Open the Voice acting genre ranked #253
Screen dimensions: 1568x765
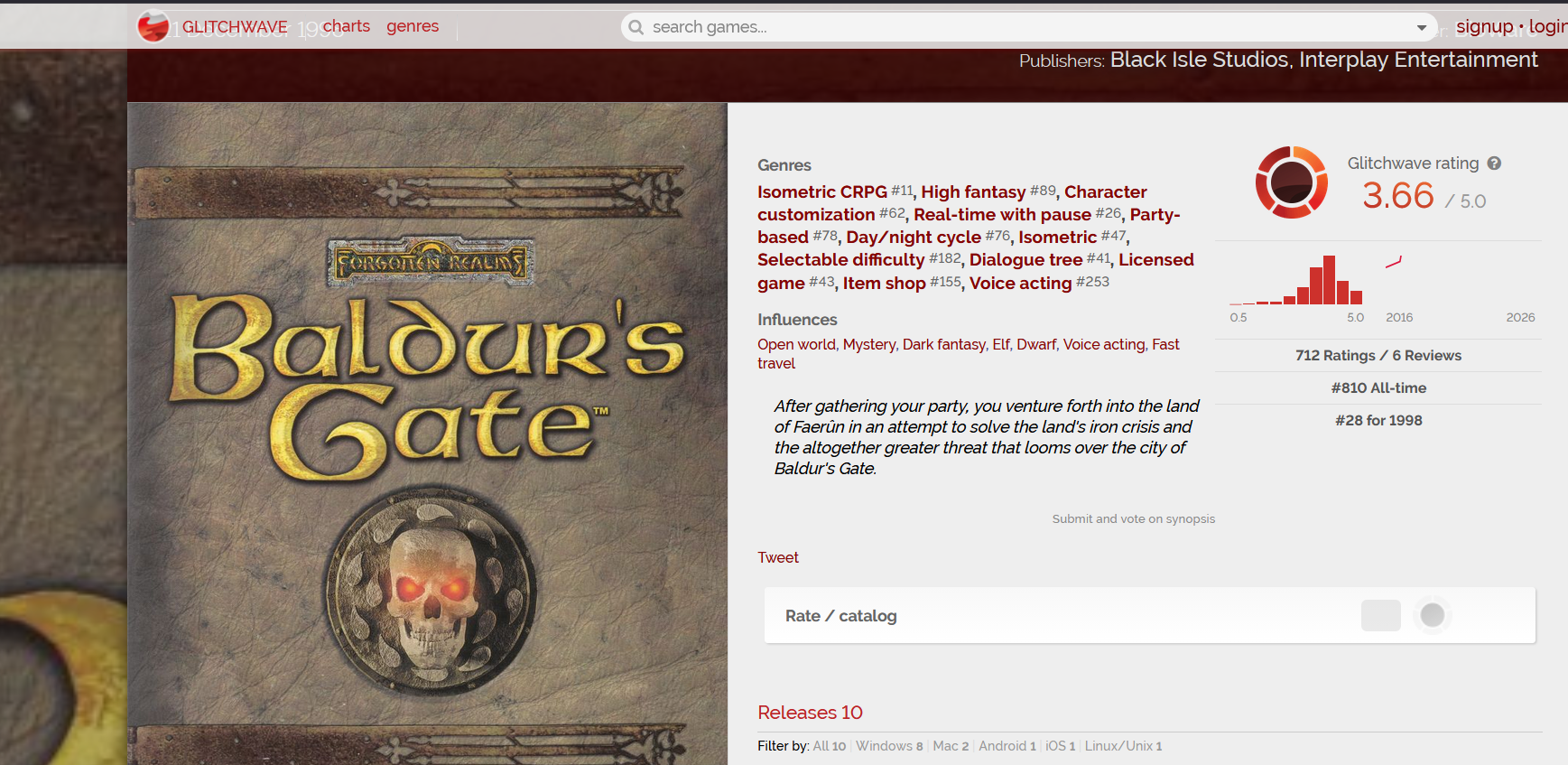coord(1021,283)
